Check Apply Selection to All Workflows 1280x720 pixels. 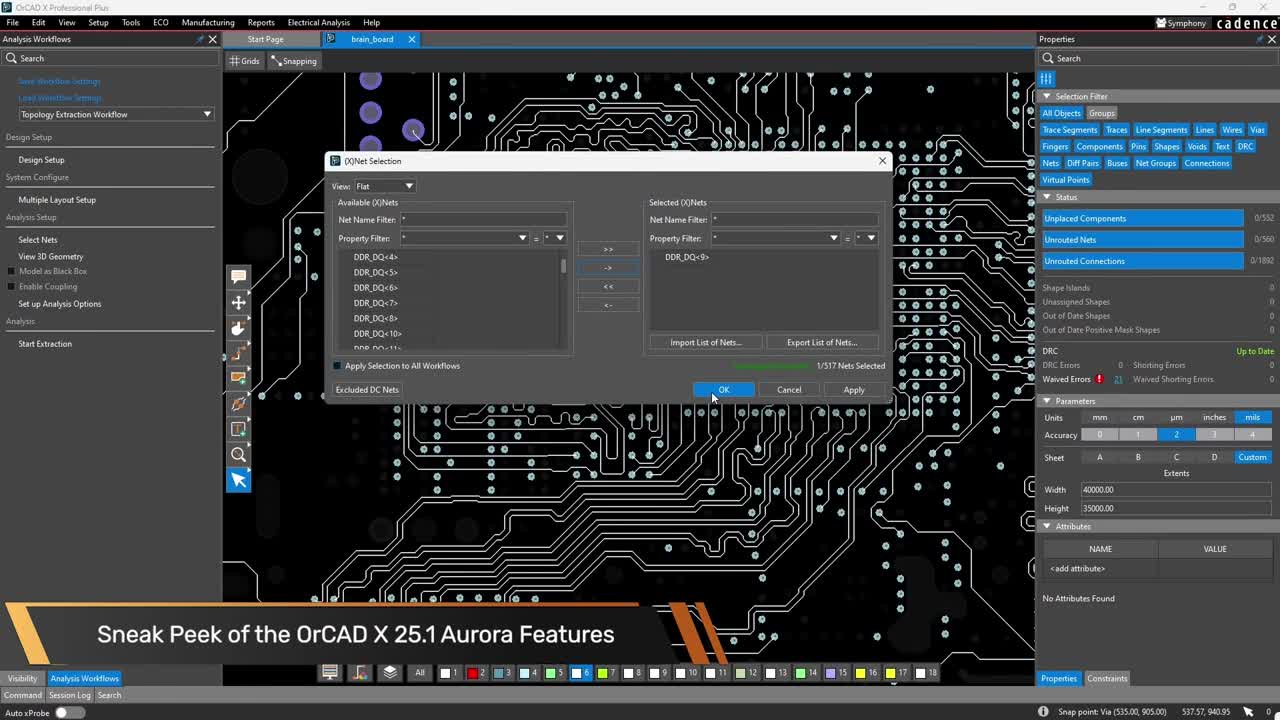337,366
